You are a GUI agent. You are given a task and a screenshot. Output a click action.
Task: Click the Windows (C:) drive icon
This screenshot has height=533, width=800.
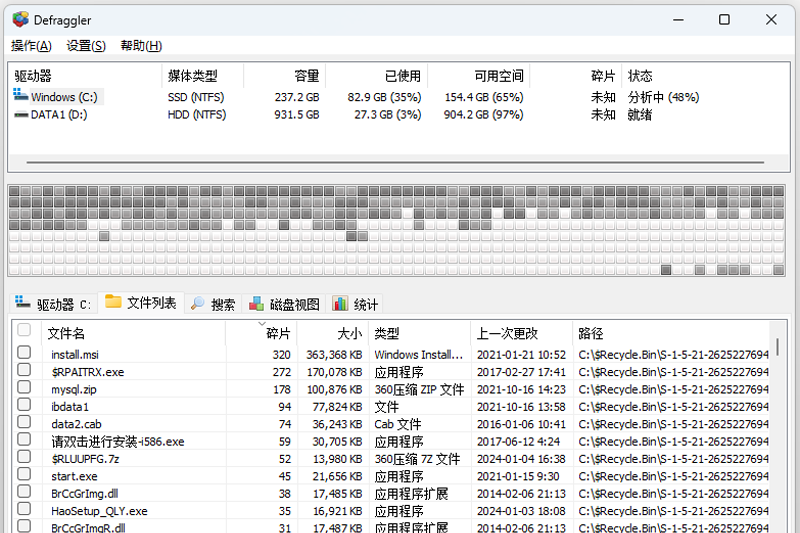tap(20, 95)
